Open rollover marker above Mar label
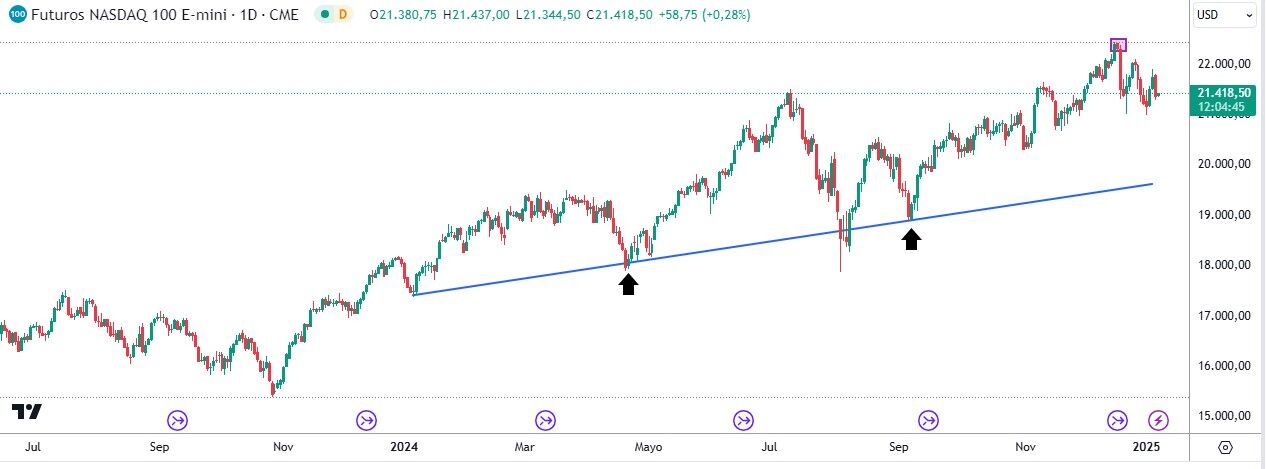This screenshot has width=1266, height=469. pos(545,420)
